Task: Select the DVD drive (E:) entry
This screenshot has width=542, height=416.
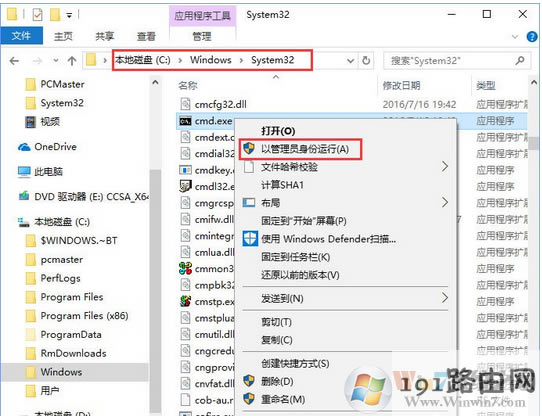Action: click(84, 196)
